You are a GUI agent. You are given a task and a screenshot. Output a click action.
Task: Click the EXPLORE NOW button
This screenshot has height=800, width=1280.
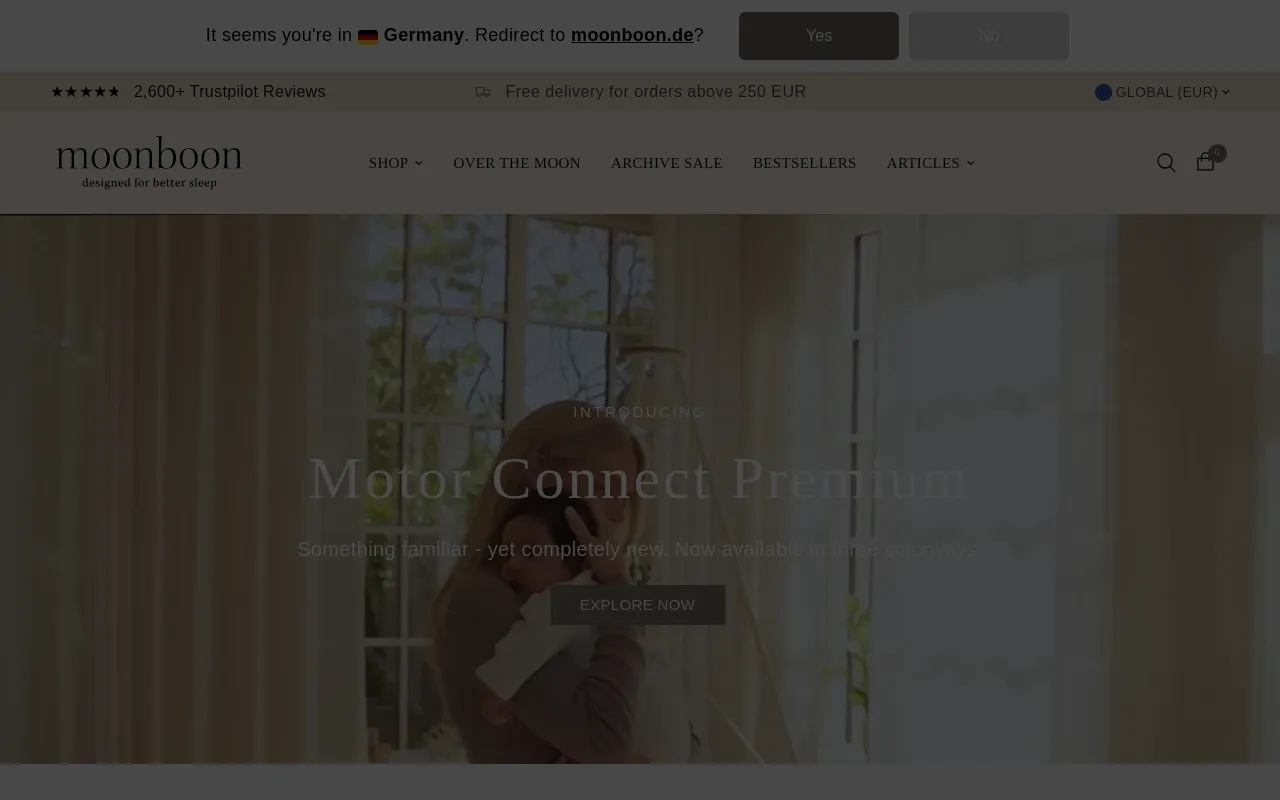638,605
